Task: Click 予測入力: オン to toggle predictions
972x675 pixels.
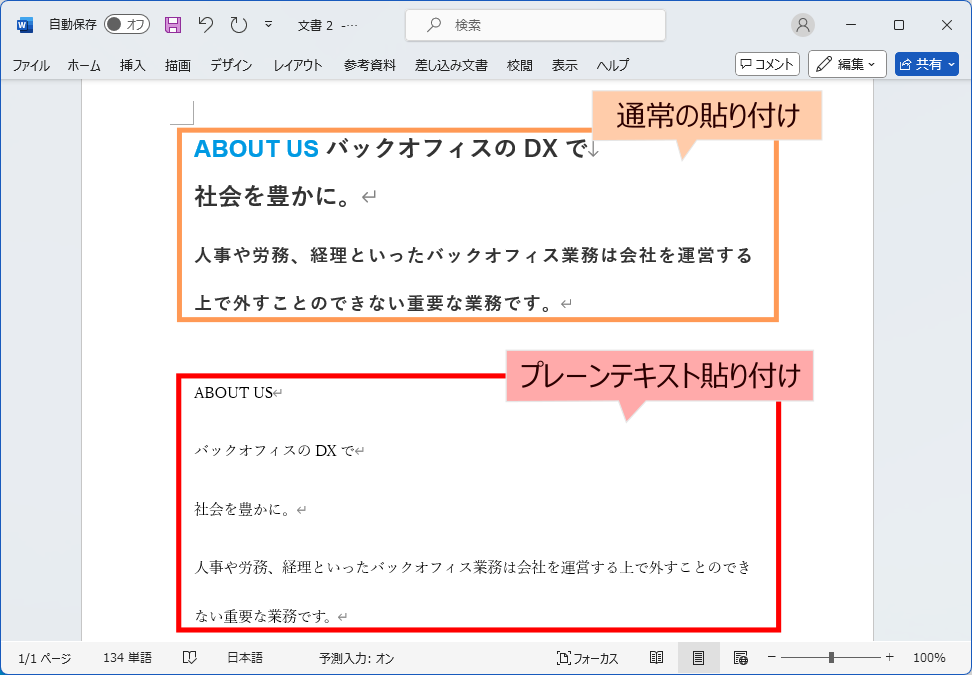Action: tap(357, 658)
